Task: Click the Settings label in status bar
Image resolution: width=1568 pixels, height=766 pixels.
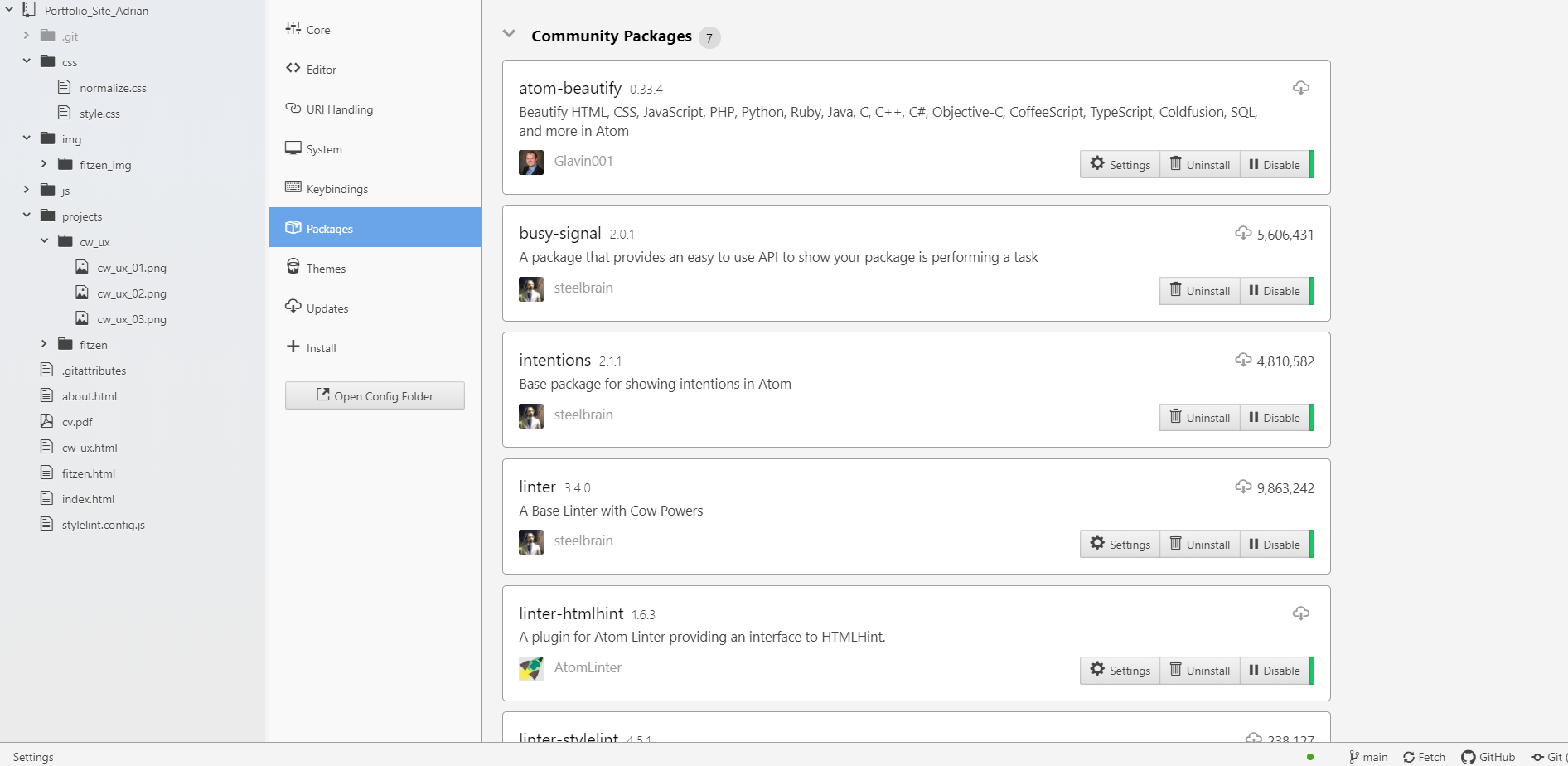Action: click(33, 757)
